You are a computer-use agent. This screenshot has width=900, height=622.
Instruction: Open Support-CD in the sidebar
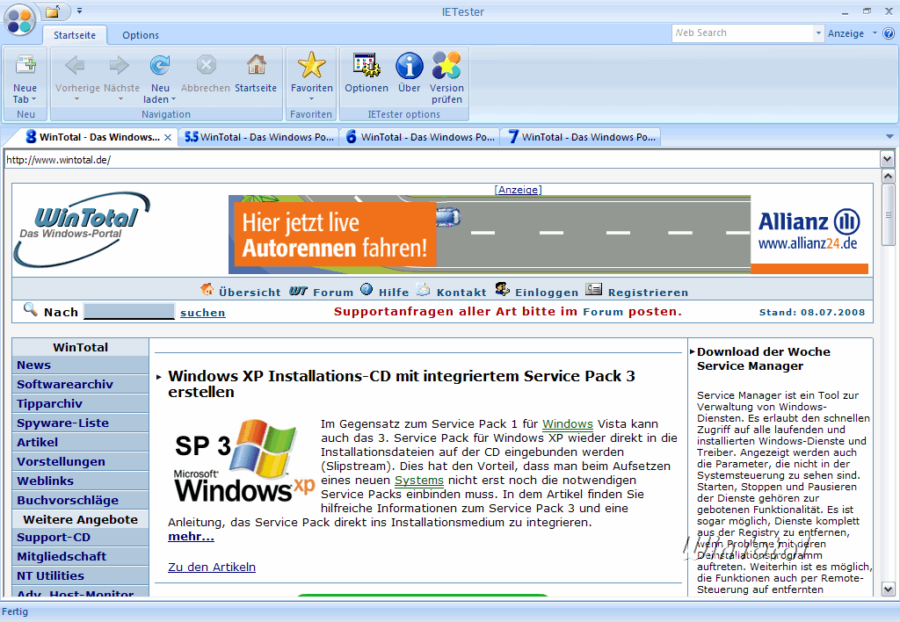click(x=80, y=537)
